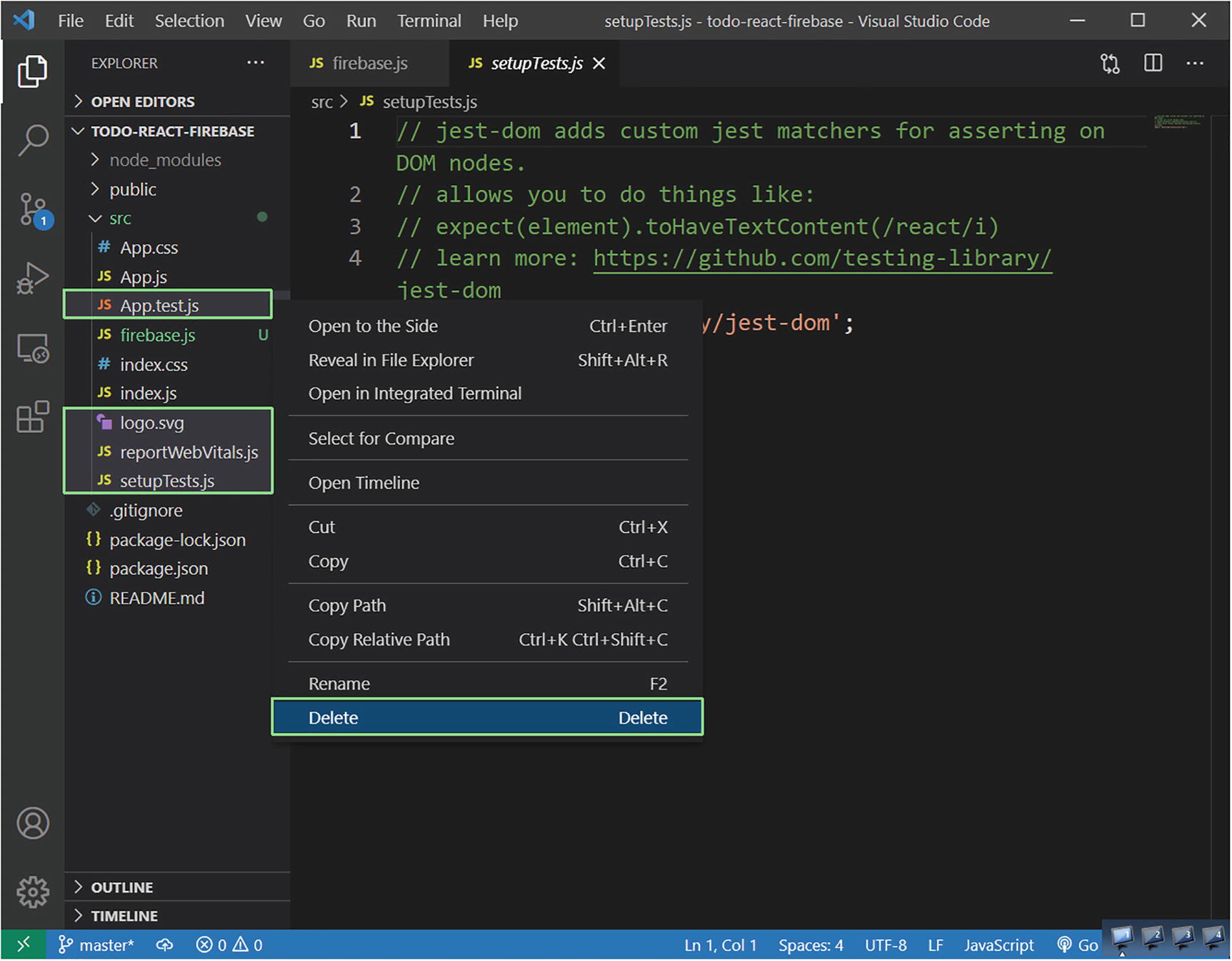Open Run and Debug view
The height and width of the screenshot is (961, 1232).
(33, 279)
